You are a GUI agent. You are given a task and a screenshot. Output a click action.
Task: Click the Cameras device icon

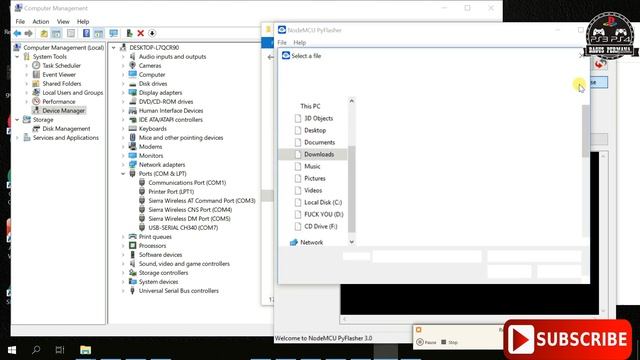tap(133, 65)
